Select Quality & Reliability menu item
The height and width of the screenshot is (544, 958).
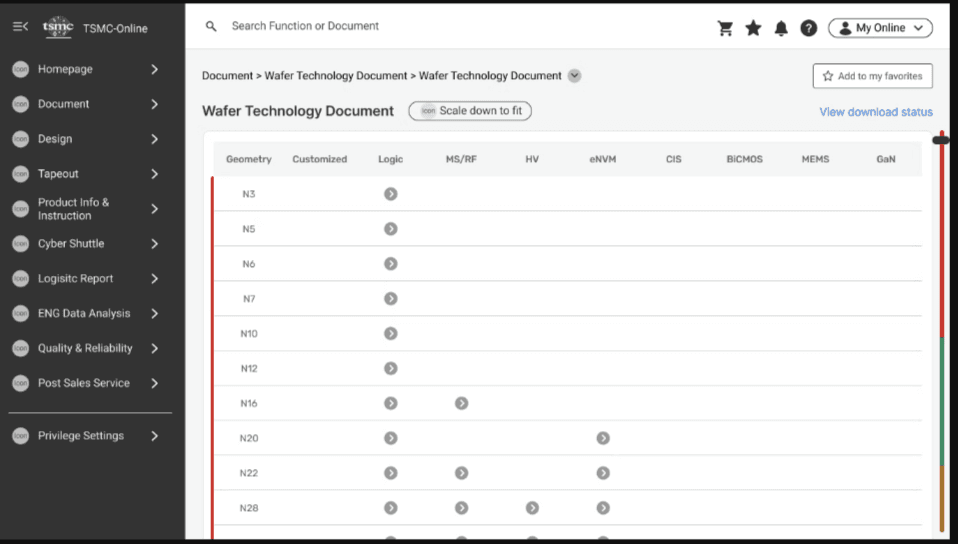point(86,348)
